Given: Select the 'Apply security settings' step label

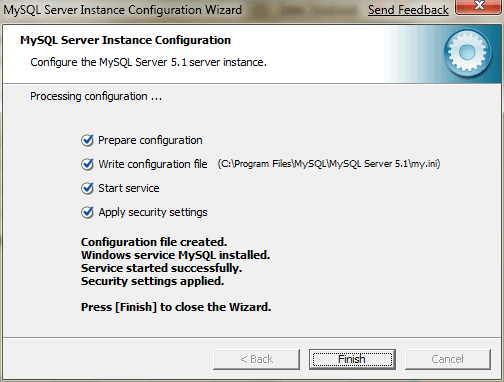Looking at the screenshot, I should 153,212.
